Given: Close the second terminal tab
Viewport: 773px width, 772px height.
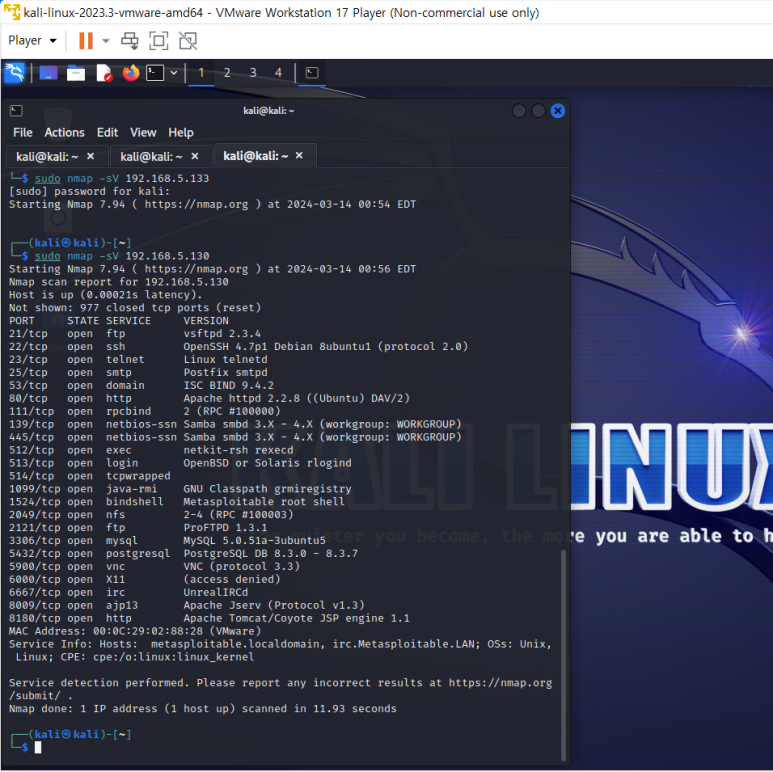Looking at the screenshot, I should pos(195,156).
